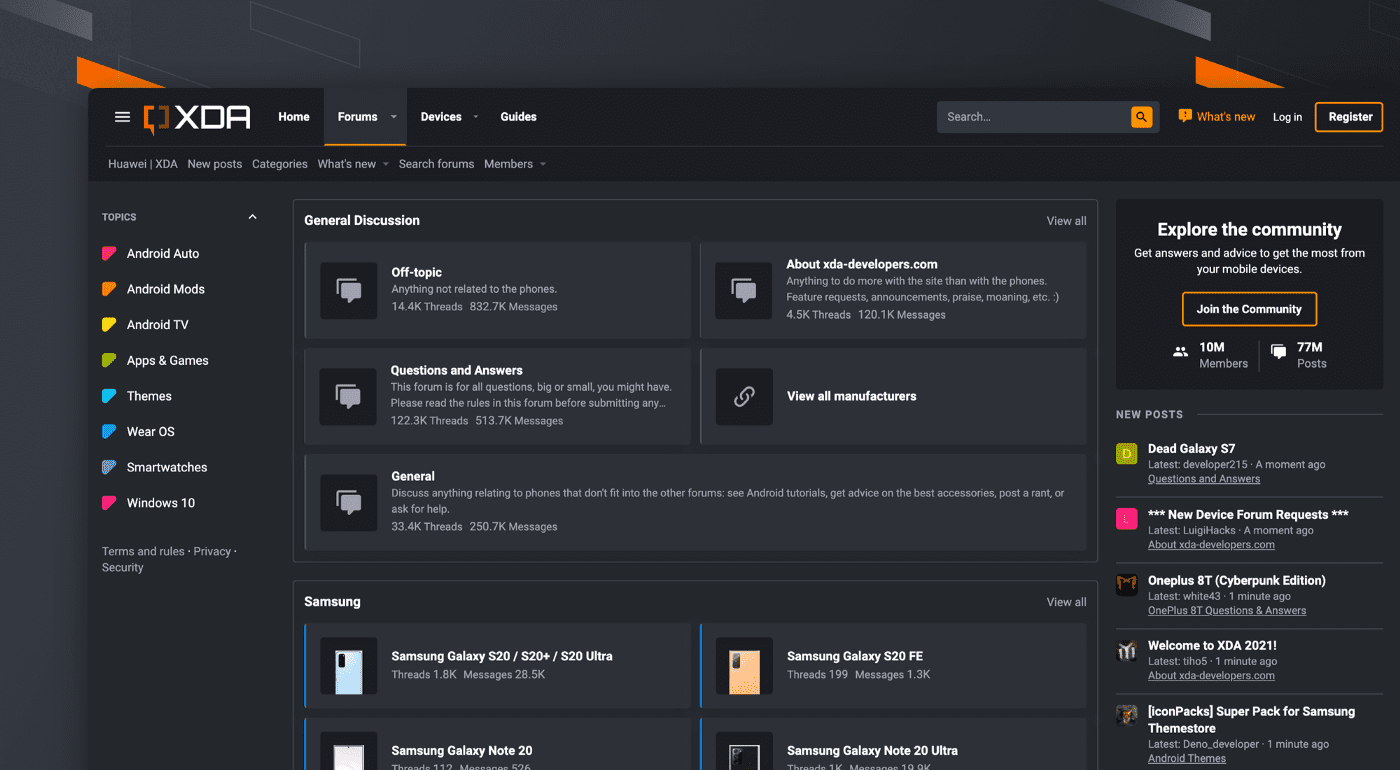Click the Apps & Games topic icon

coord(109,361)
